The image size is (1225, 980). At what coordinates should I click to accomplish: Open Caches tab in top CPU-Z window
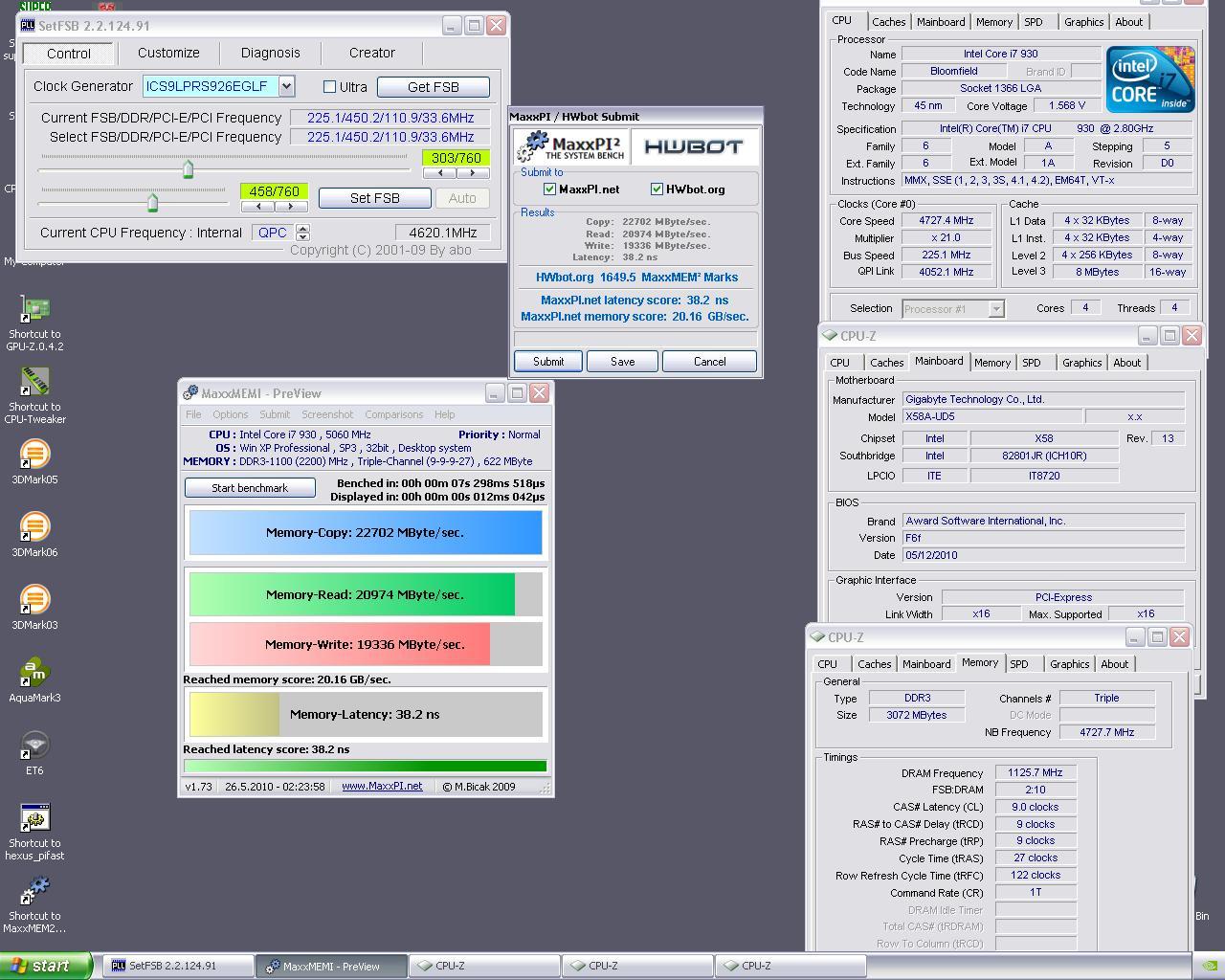(x=888, y=22)
